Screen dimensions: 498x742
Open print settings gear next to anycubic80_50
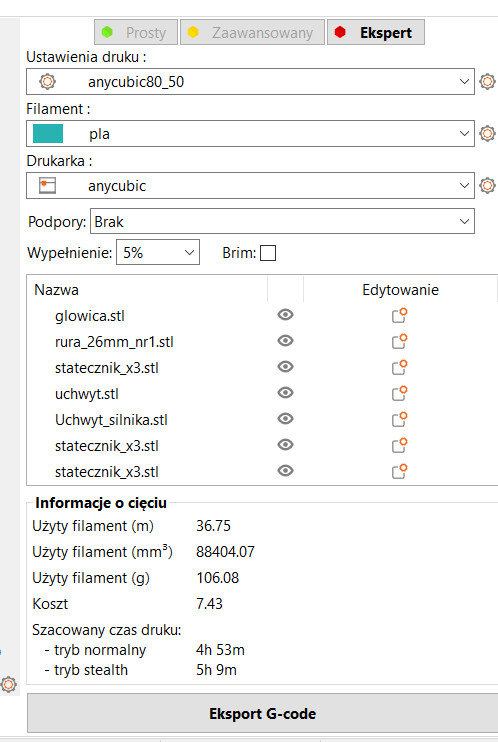coord(487,81)
